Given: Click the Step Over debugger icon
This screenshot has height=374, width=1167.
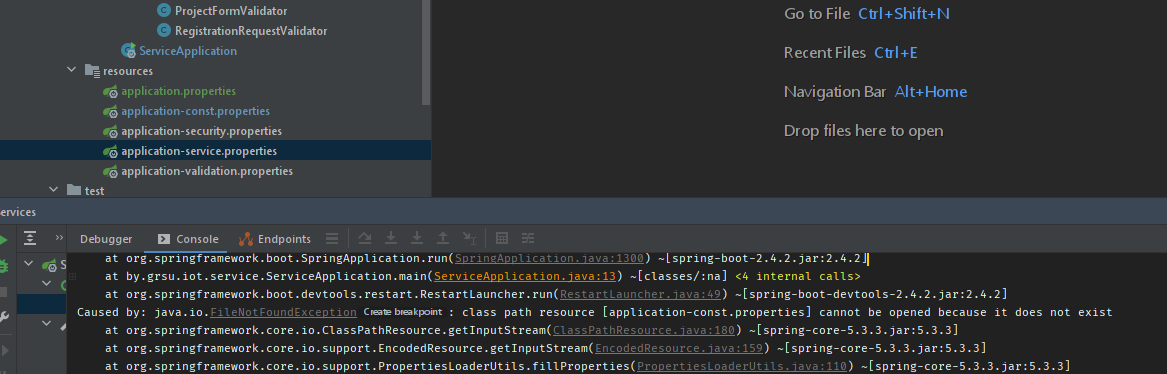Looking at the screenshot, I should pyautogui.click(x=365, y=239).
